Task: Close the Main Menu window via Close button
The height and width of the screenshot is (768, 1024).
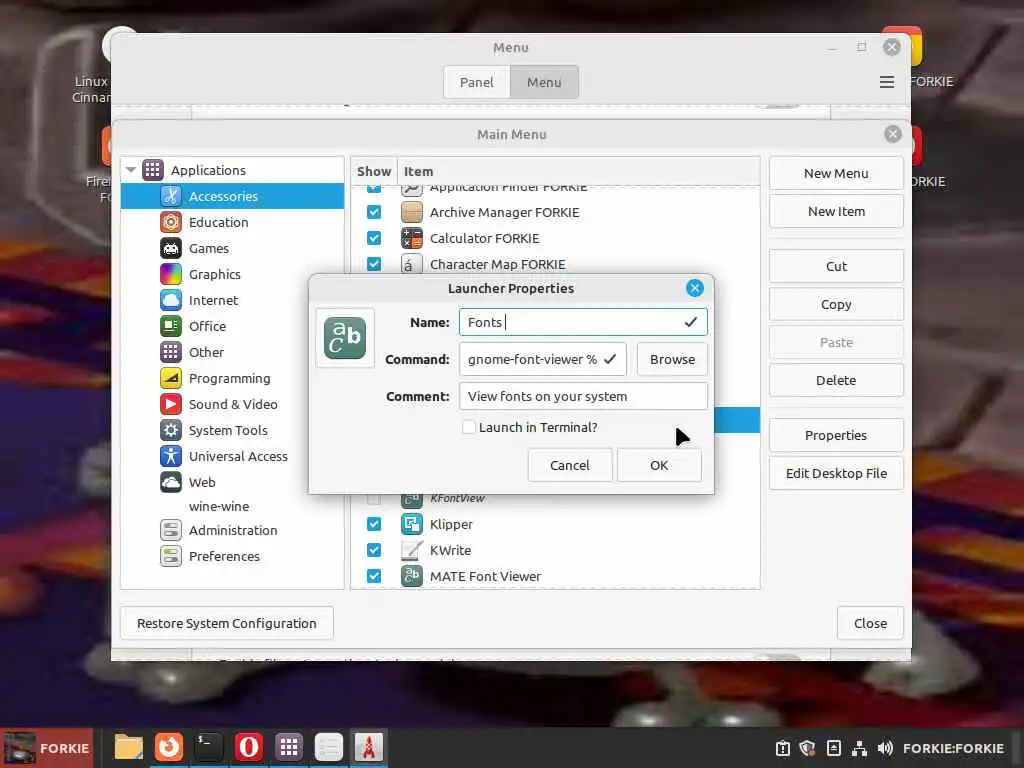Action: 870,623
